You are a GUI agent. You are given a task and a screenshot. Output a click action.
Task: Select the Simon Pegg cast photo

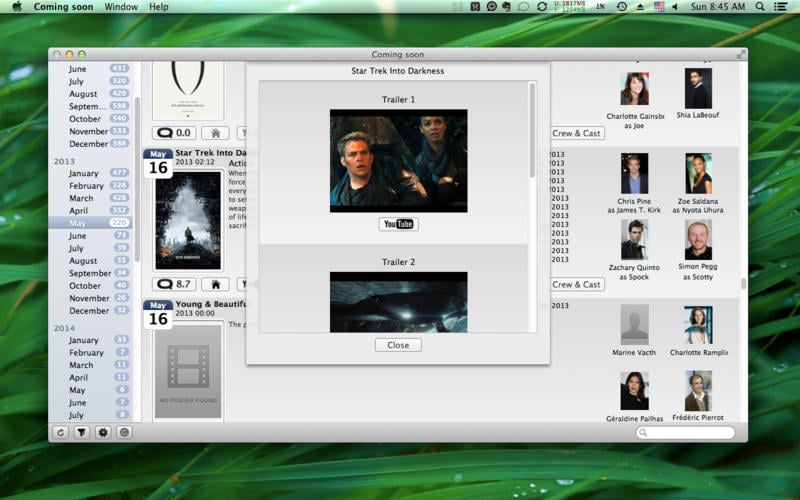click(698, 240)
